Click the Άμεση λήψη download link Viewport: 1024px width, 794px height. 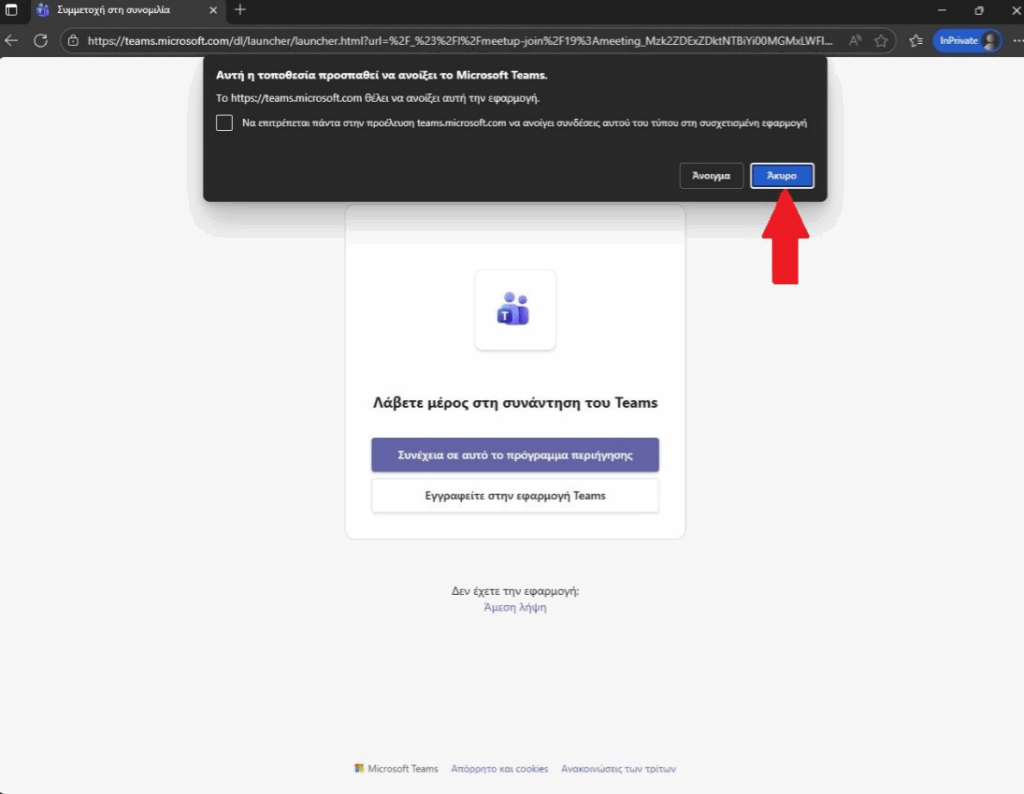tap(514, 607)
